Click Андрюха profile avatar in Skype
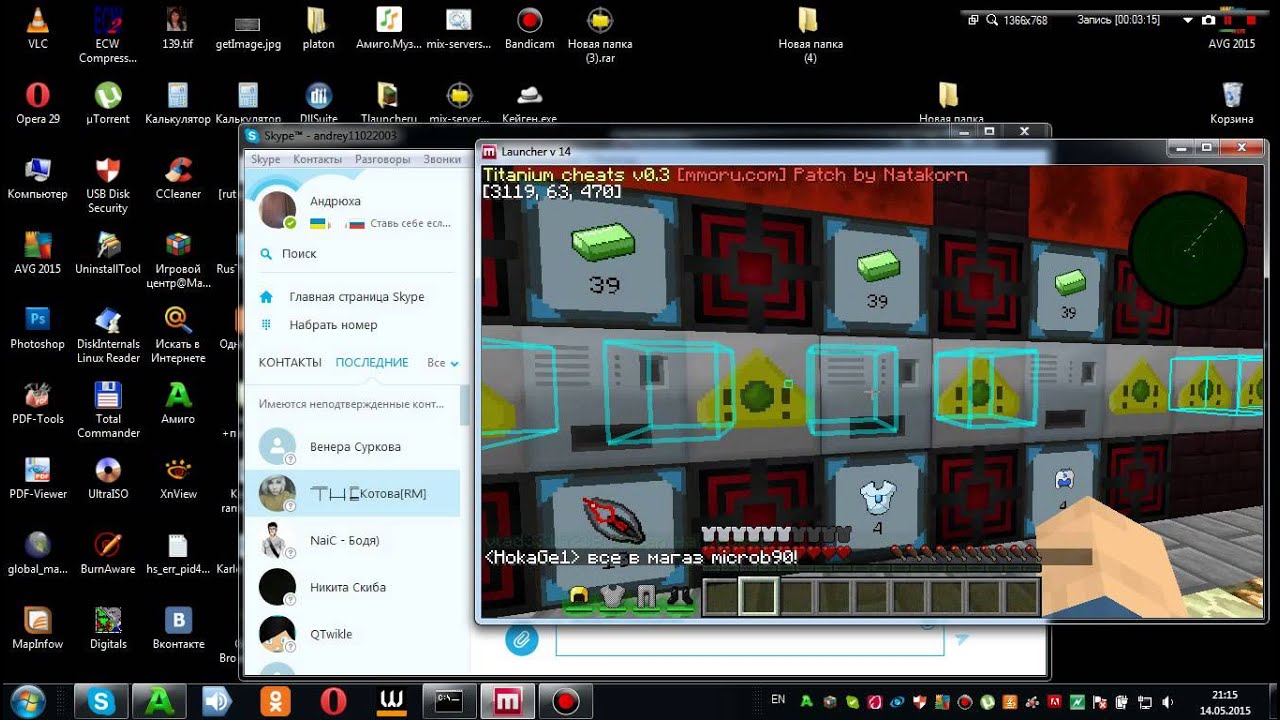Screen dimensions: 1280x720 point(278,209)
